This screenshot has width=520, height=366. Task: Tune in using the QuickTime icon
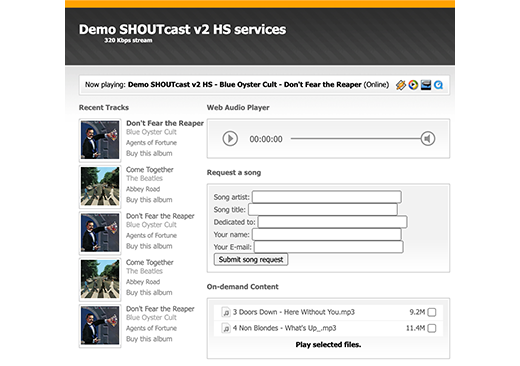(439, 85)
